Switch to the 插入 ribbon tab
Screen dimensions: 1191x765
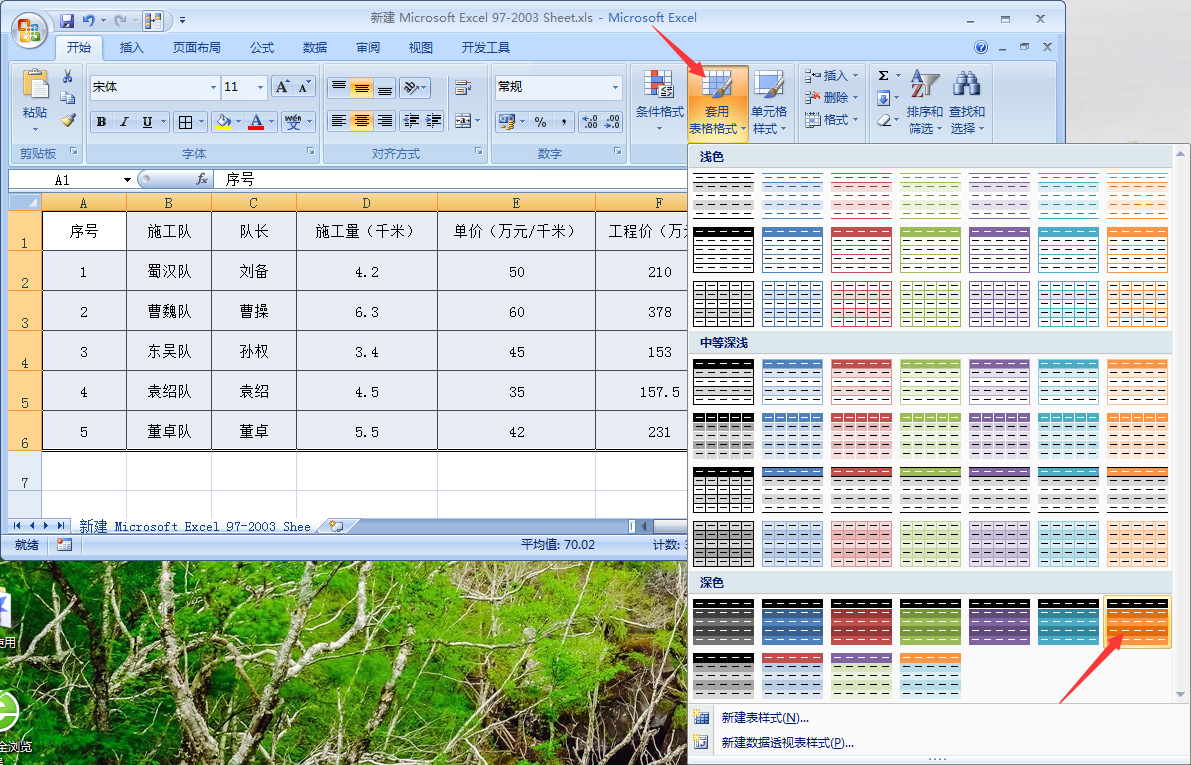tap(131, 47)
